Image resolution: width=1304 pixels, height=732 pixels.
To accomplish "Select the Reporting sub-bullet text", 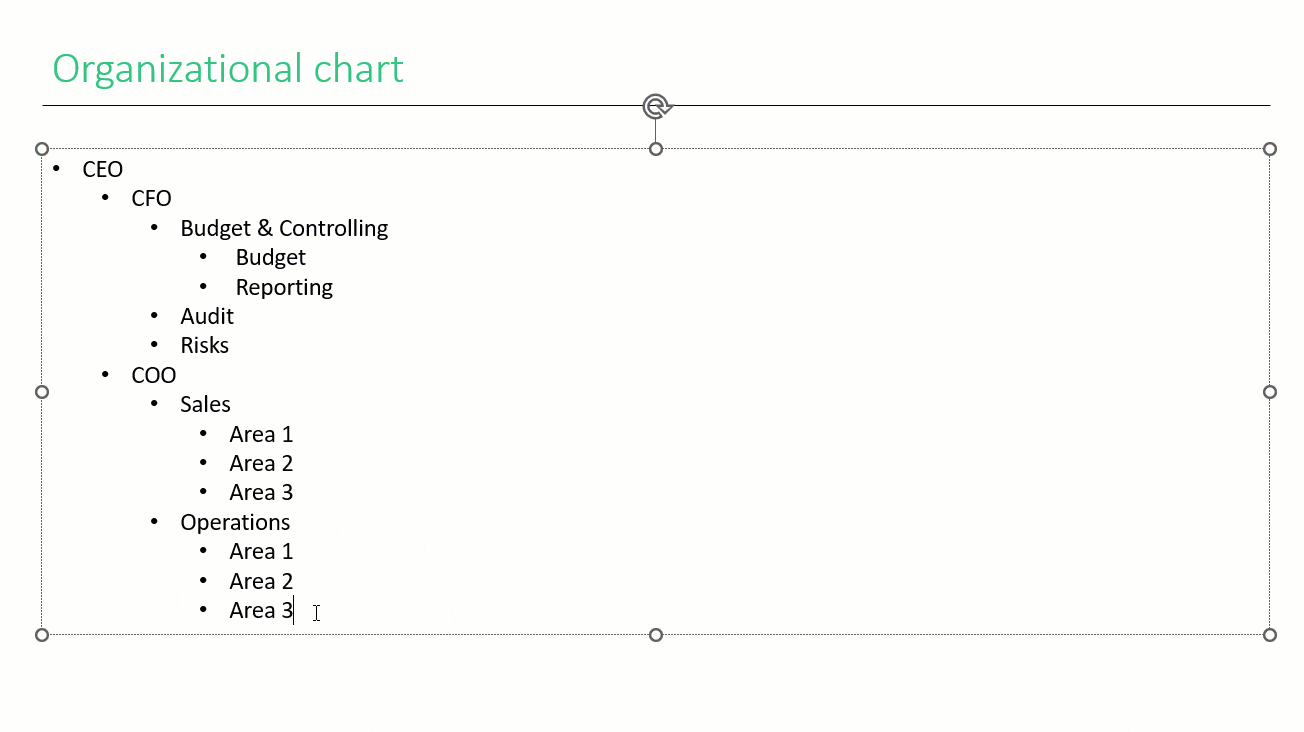I will point(284,287).
